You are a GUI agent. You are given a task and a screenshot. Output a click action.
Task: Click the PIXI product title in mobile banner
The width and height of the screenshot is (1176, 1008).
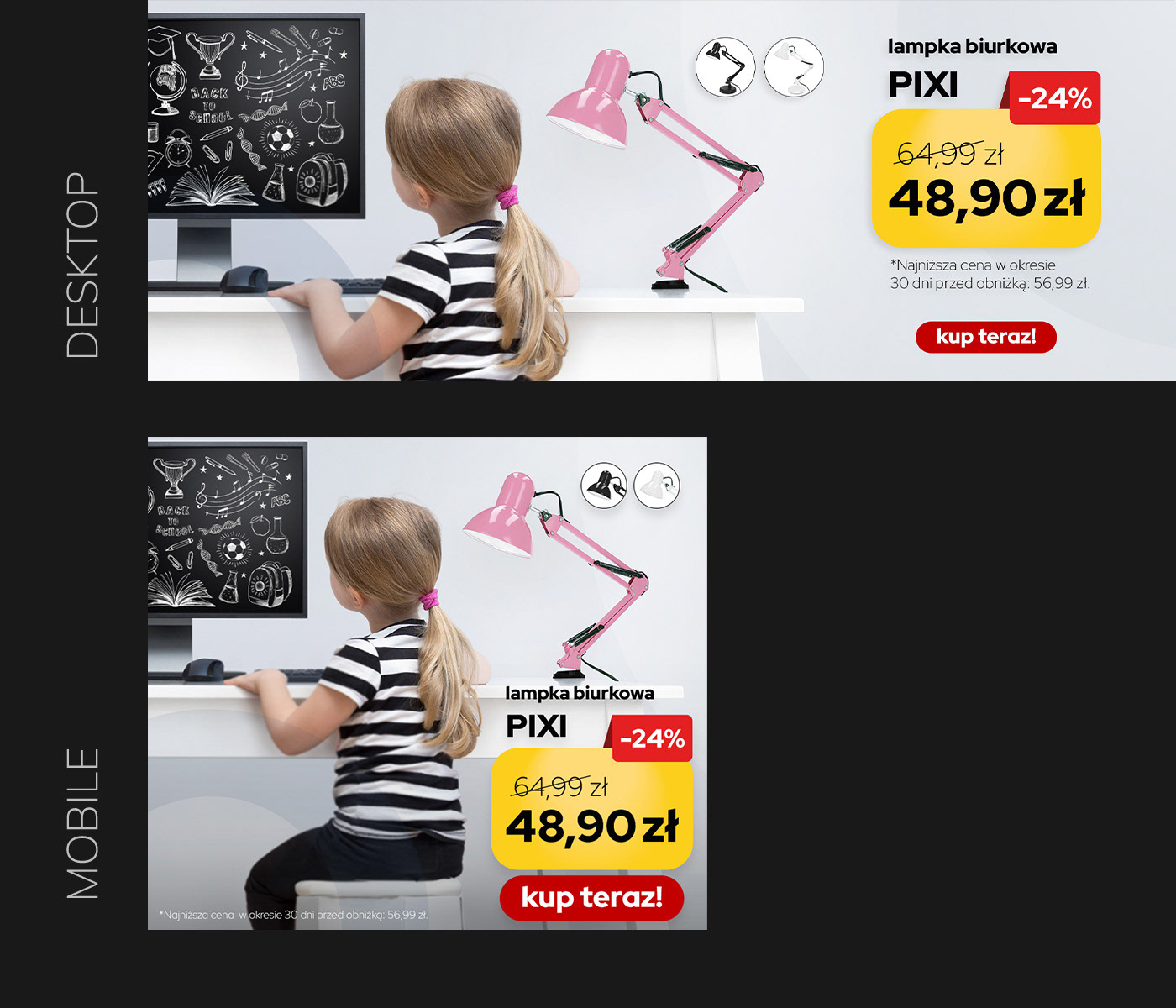(536, 726)
